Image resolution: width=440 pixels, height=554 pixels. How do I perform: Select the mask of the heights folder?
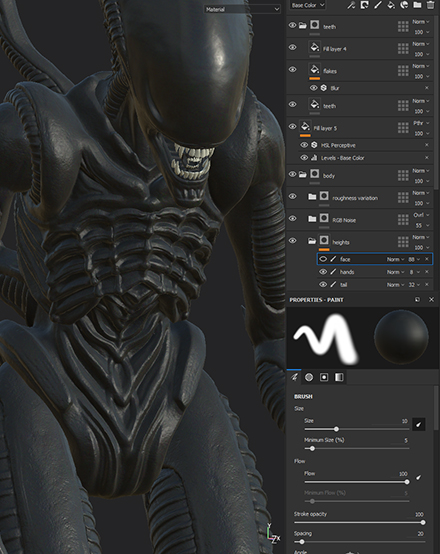pyautogui.click(x=324, y=240)
